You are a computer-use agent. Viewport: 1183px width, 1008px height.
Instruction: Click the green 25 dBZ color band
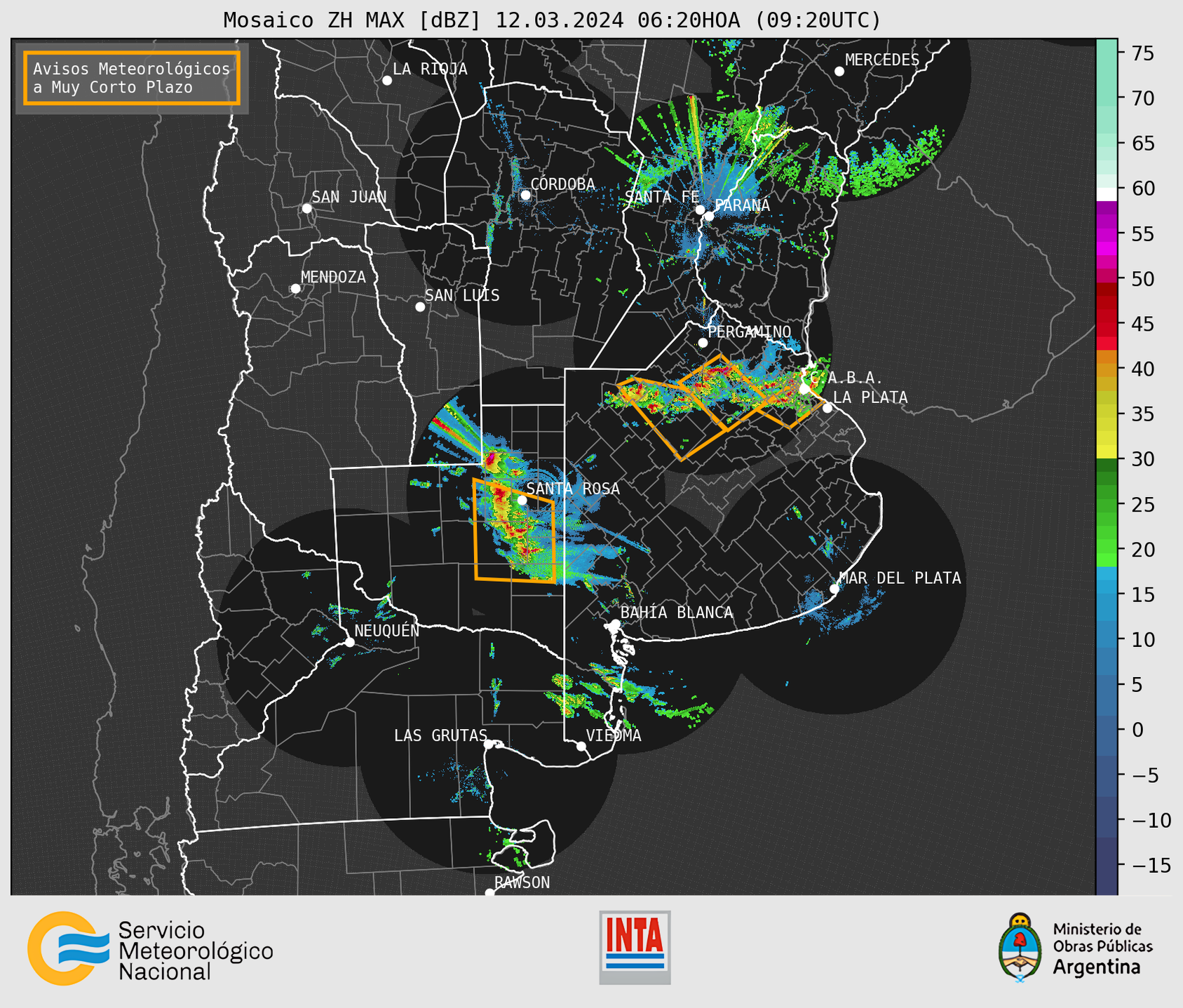pyautogui.click(x=1107, y=505)
